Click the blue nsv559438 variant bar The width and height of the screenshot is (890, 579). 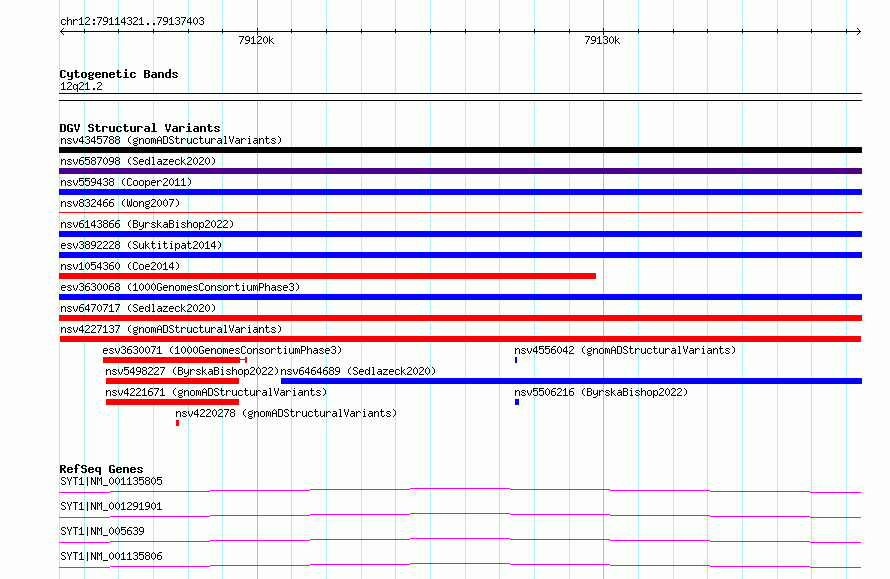coord(460,192)
